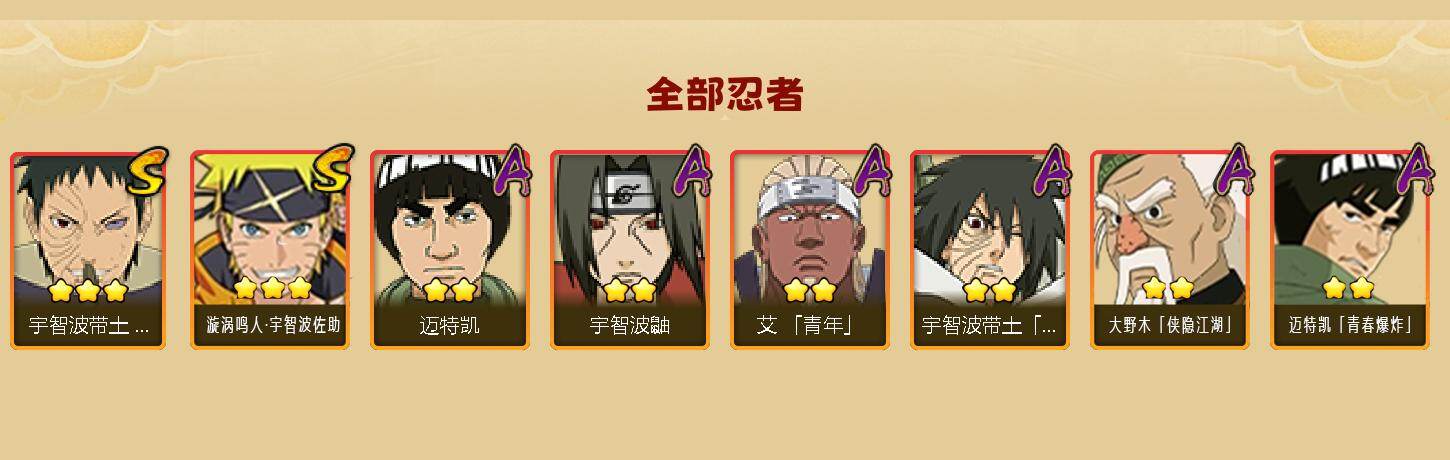Click the three stars on 漩涡鸣人 card
Viewport: 1450px width, 460px height.
(273, 289)
